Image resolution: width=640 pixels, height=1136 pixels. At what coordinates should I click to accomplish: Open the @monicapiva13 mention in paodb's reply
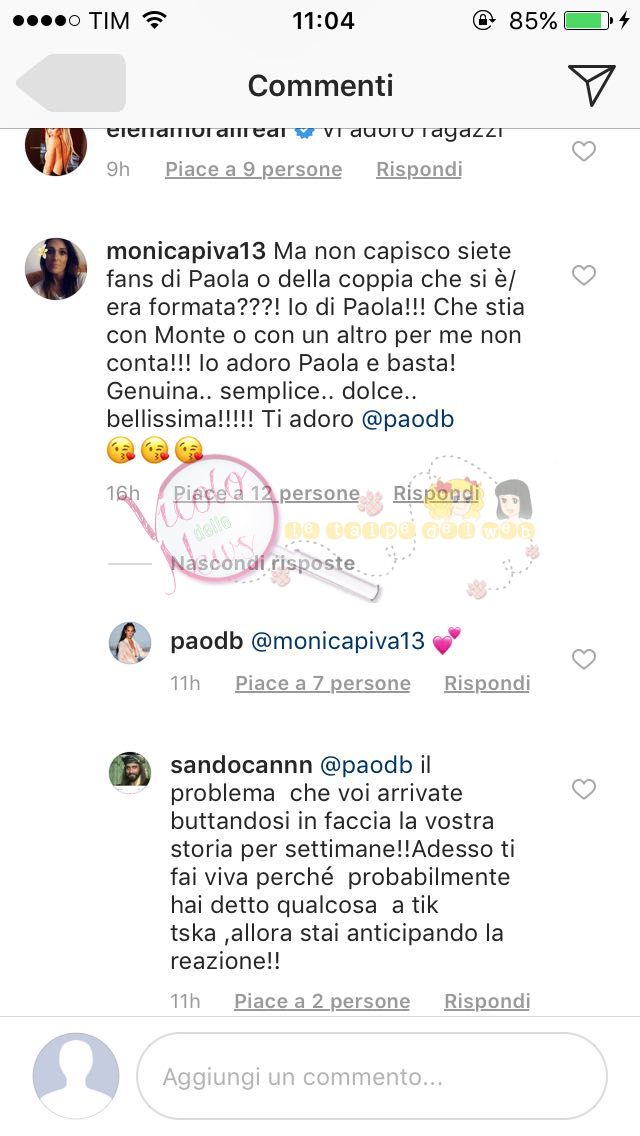point(338,641)
